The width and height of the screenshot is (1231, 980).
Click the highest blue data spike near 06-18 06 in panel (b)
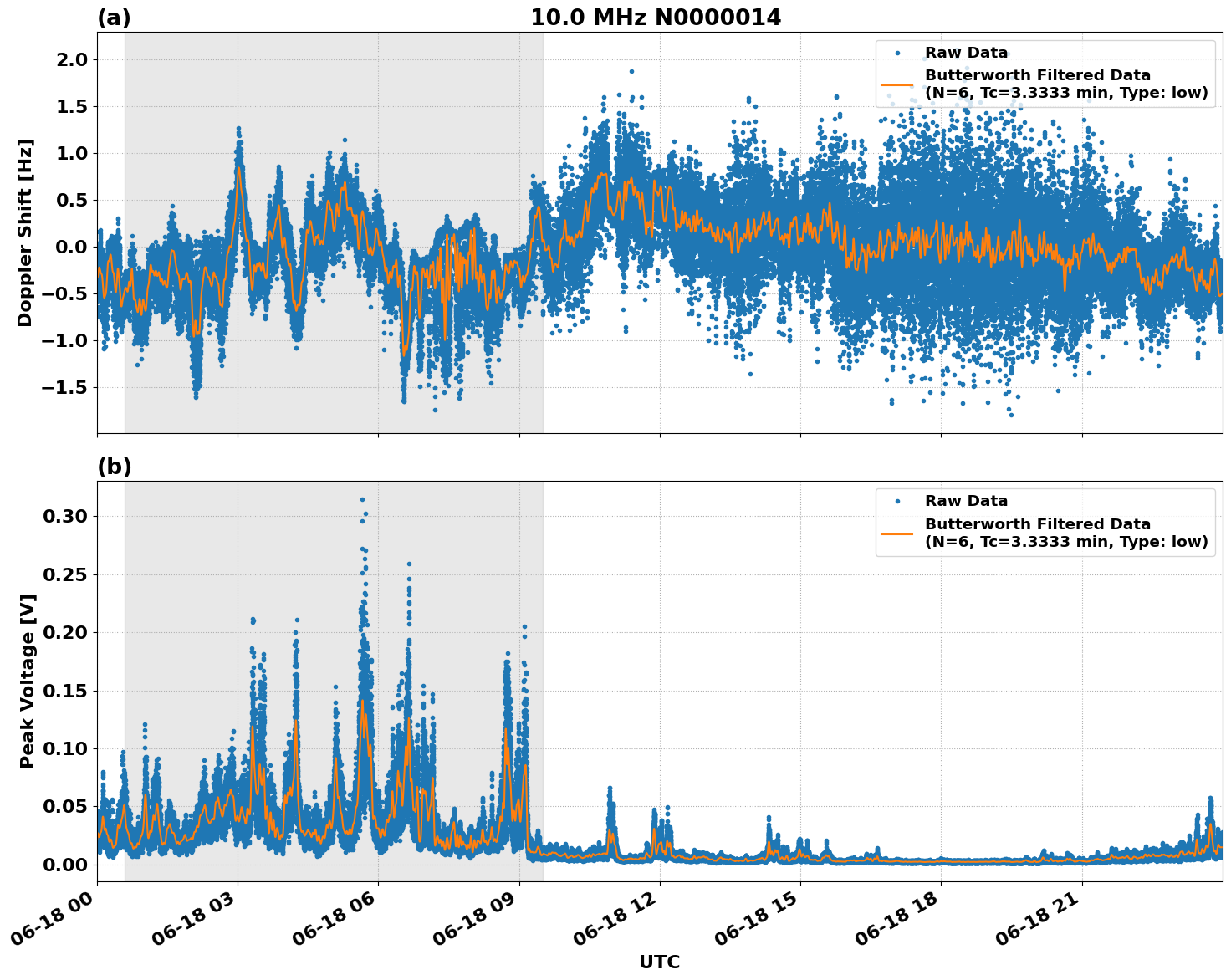click(x=363, y=498)
